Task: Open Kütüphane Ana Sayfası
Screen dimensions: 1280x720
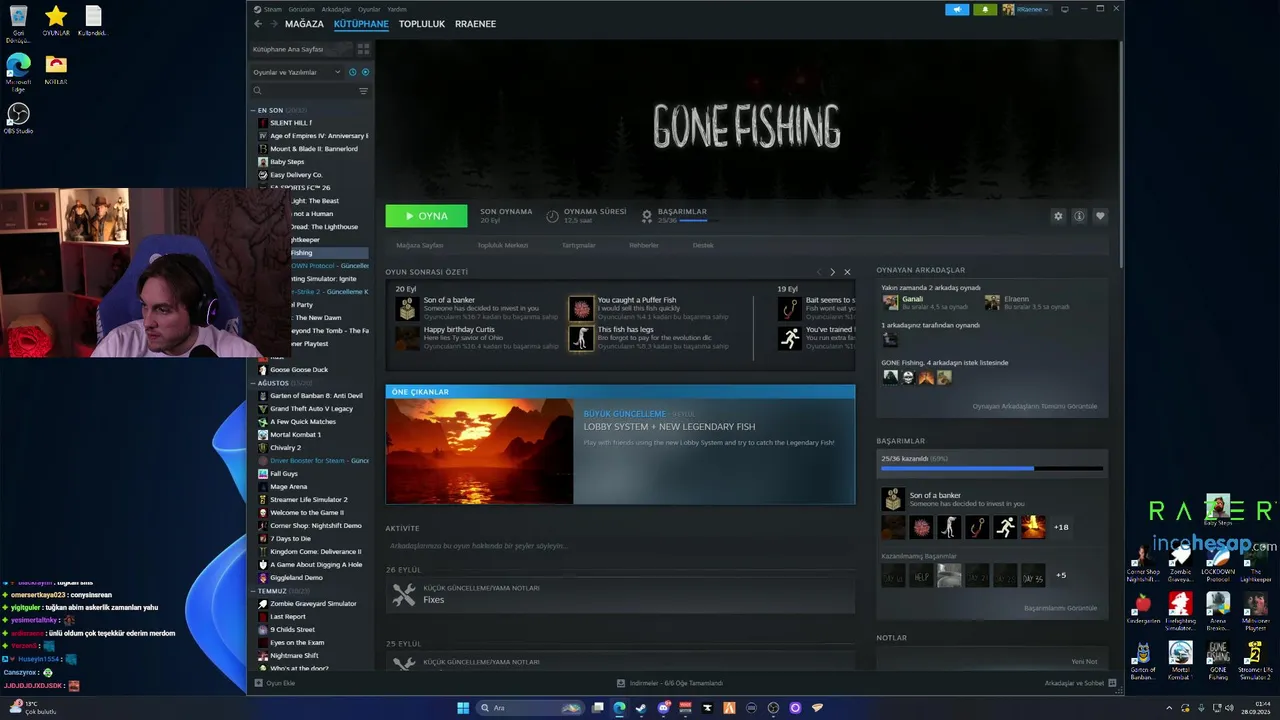Action: tap(300, 49)
